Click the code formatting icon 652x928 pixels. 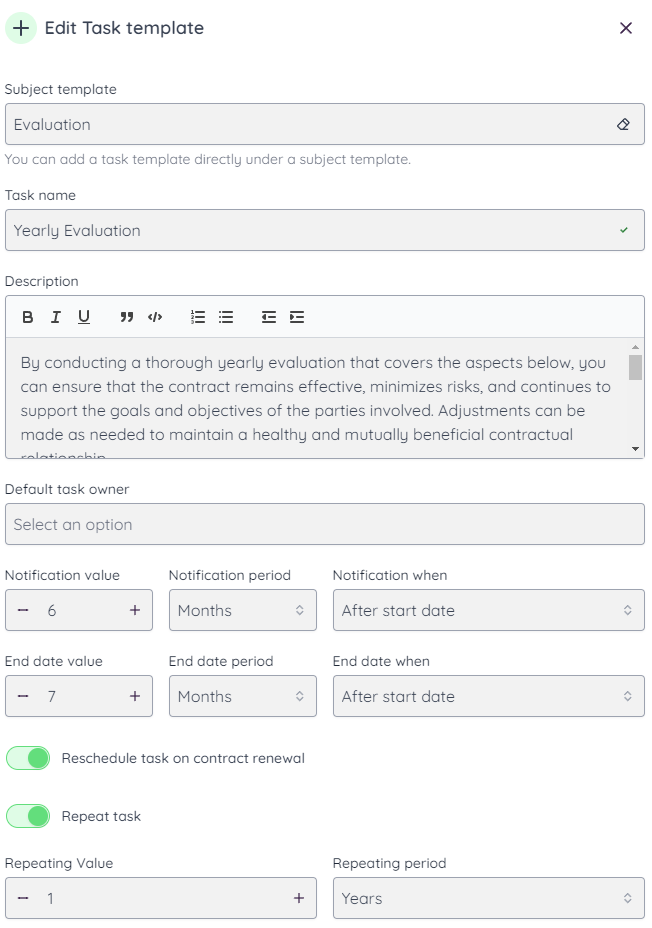coord(153,317)
